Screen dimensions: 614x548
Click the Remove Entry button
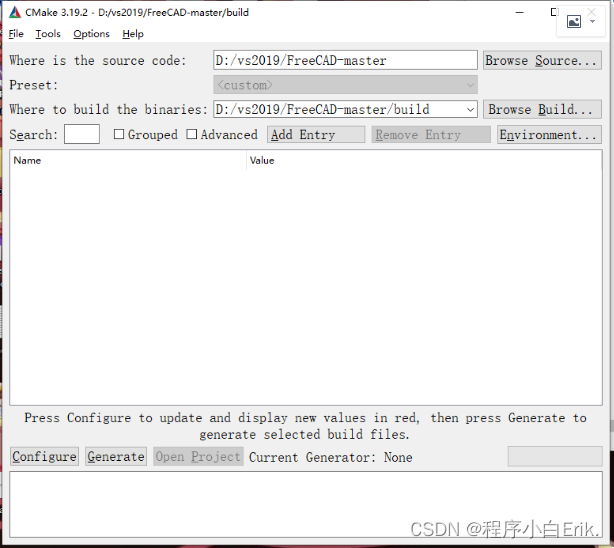click(431, 135)
